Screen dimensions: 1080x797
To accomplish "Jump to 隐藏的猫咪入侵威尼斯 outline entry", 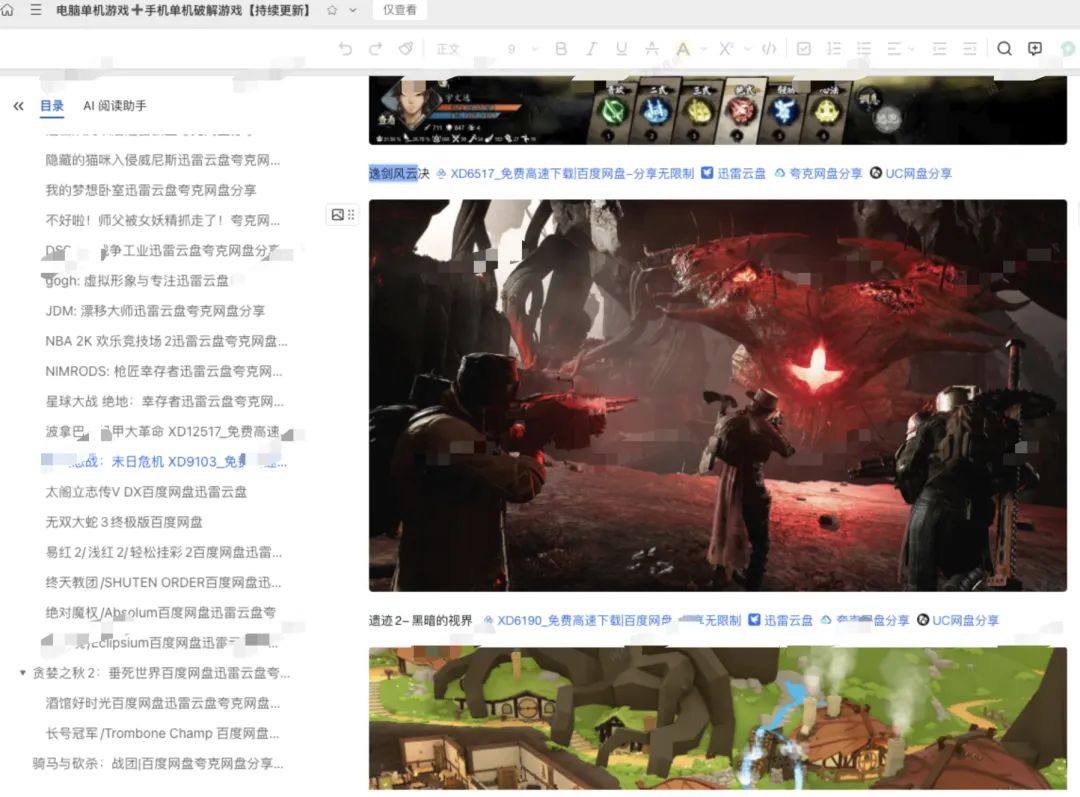I will 163,160.
